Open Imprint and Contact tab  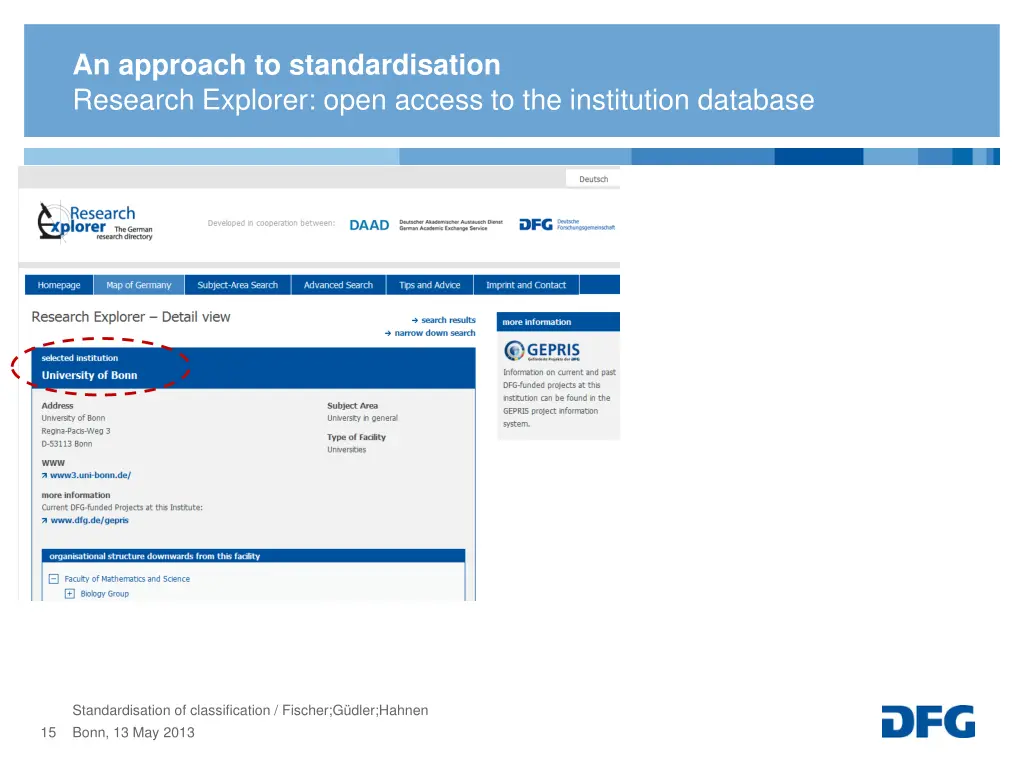pyautogui.click(x=526, y=285)
